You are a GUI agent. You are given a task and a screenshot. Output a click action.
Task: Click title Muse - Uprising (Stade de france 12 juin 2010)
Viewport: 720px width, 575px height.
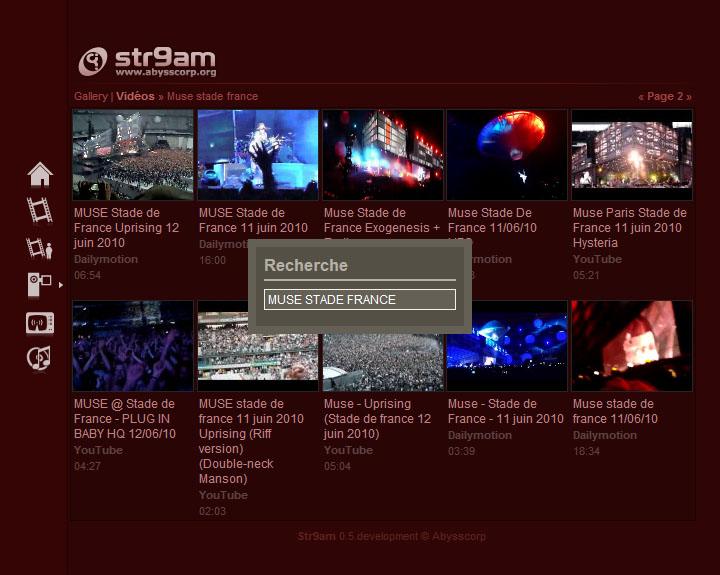(x=377, y=419)
